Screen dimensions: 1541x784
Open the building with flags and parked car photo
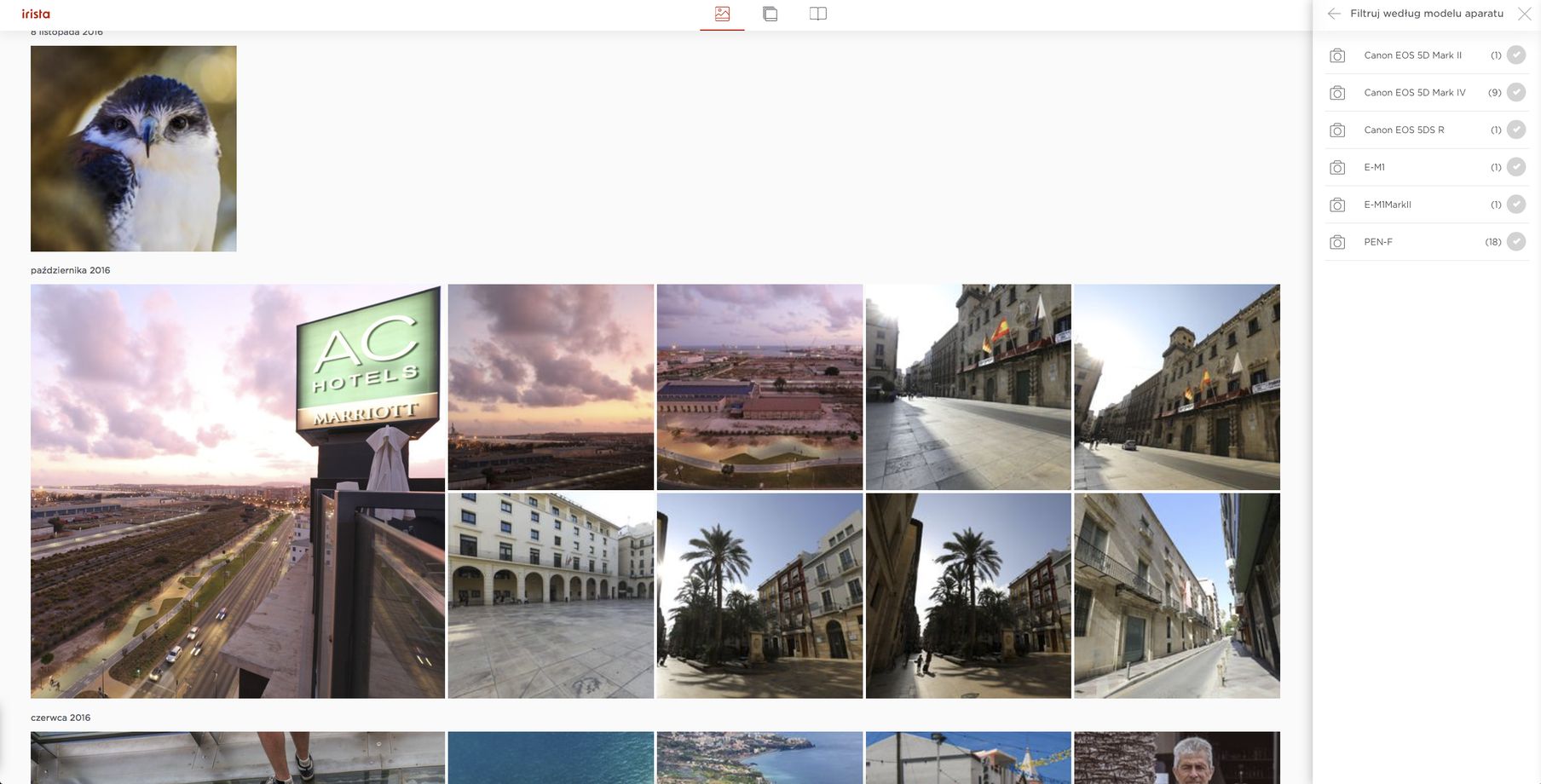[x=1177, y=387]
